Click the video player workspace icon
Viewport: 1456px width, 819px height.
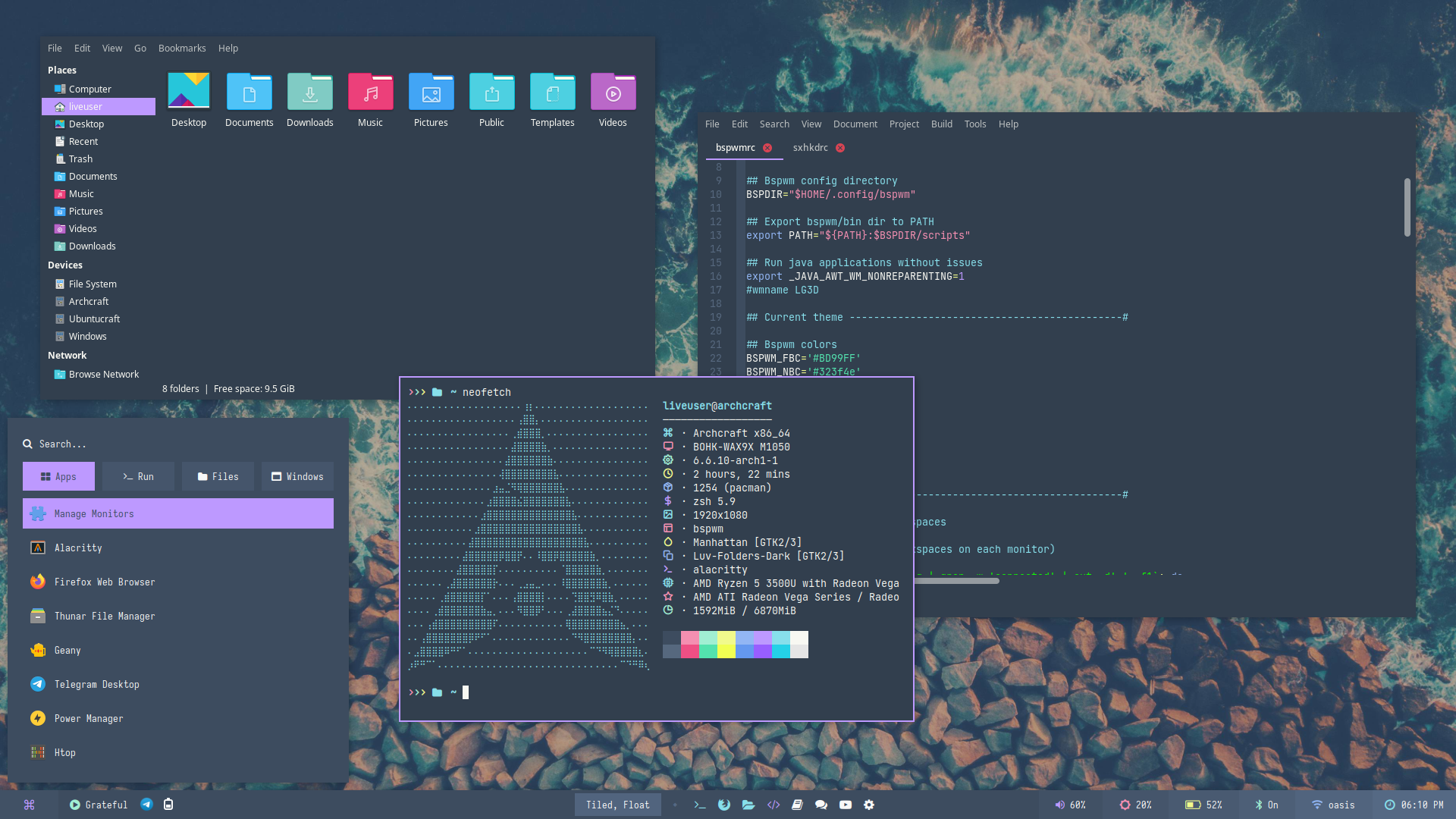[x=846, y=805]
